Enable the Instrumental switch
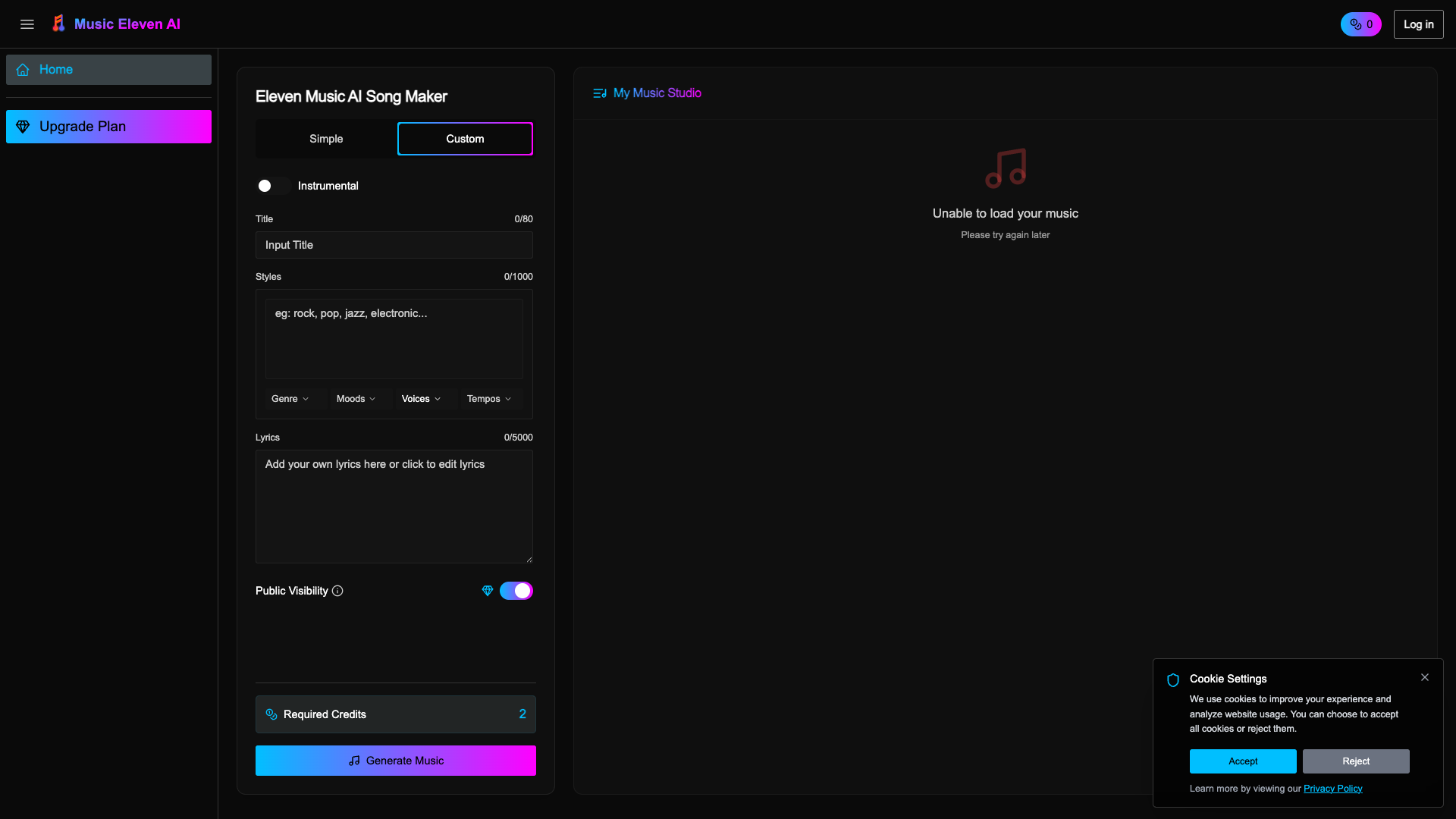This screenshot has width=1456, height=819. 273,186
